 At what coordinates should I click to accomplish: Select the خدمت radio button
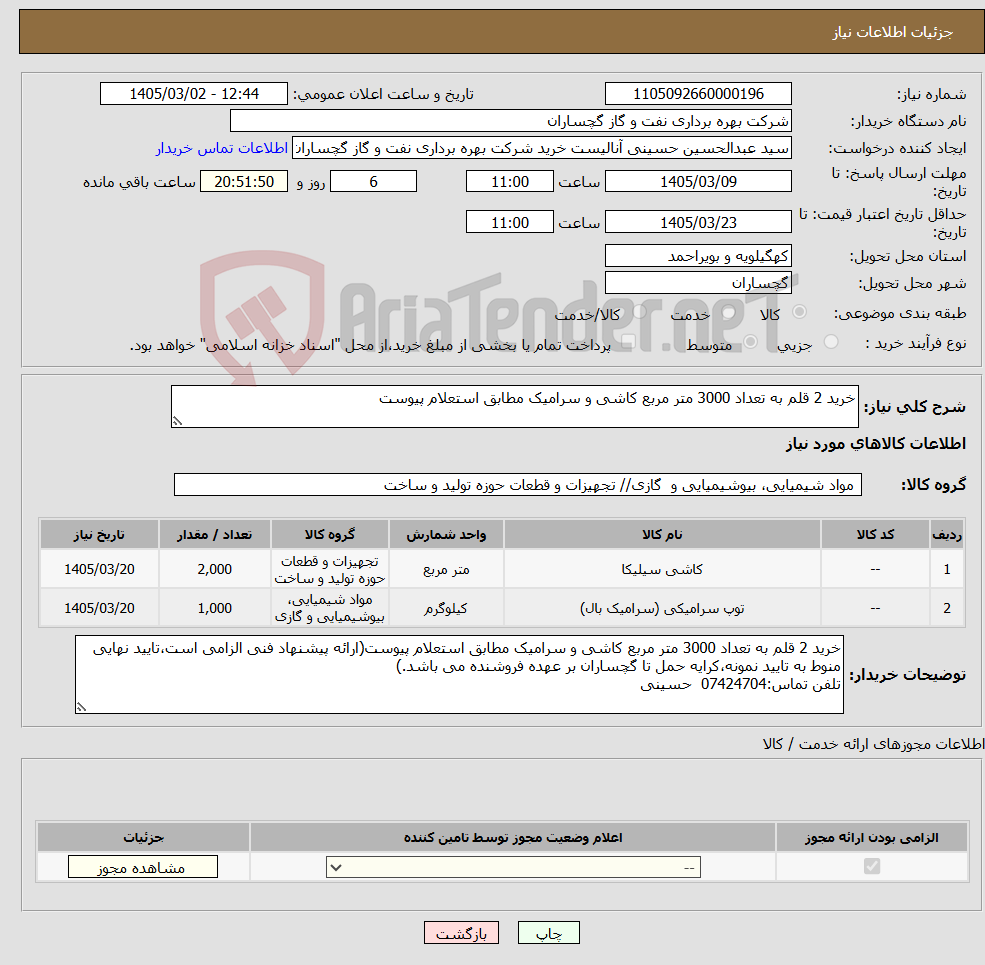729,312
